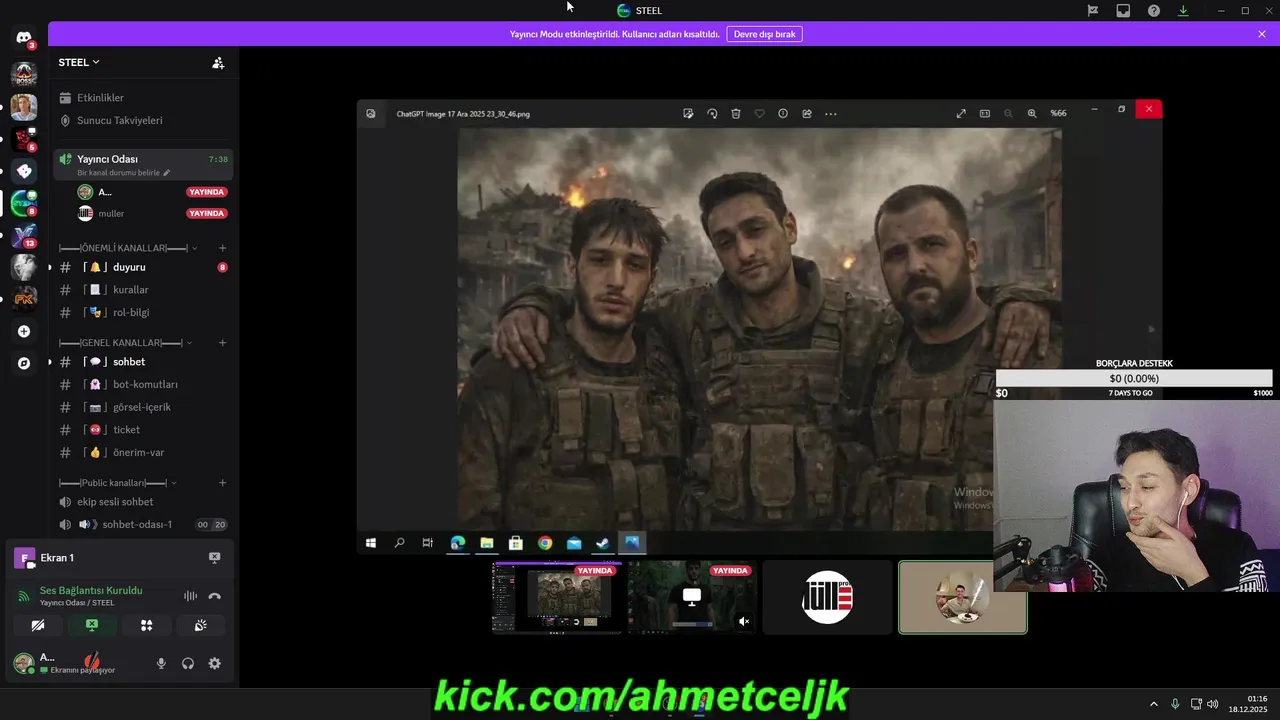Collapse GENEL KANALLAR category
The image size is (1280, 720).
(125, 343)
